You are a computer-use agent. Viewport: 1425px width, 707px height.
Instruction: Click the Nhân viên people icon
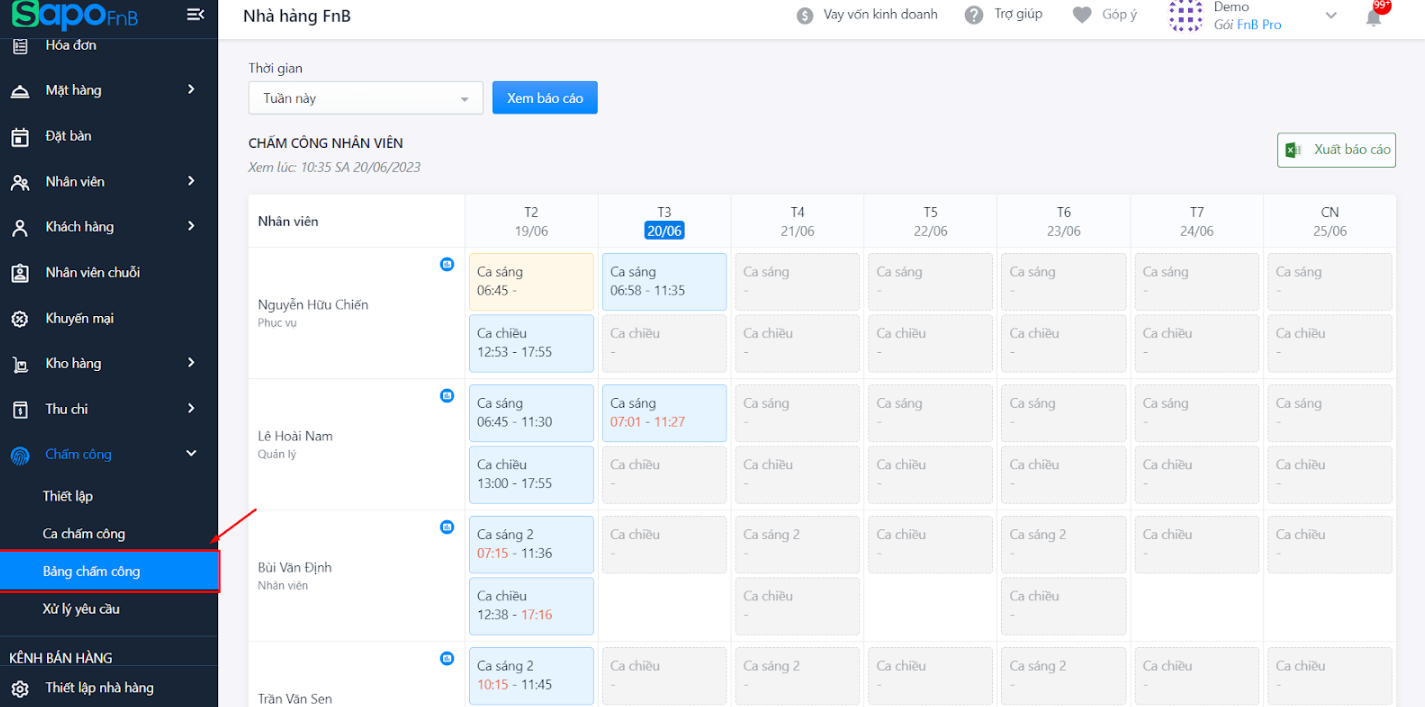coord(20,182)
